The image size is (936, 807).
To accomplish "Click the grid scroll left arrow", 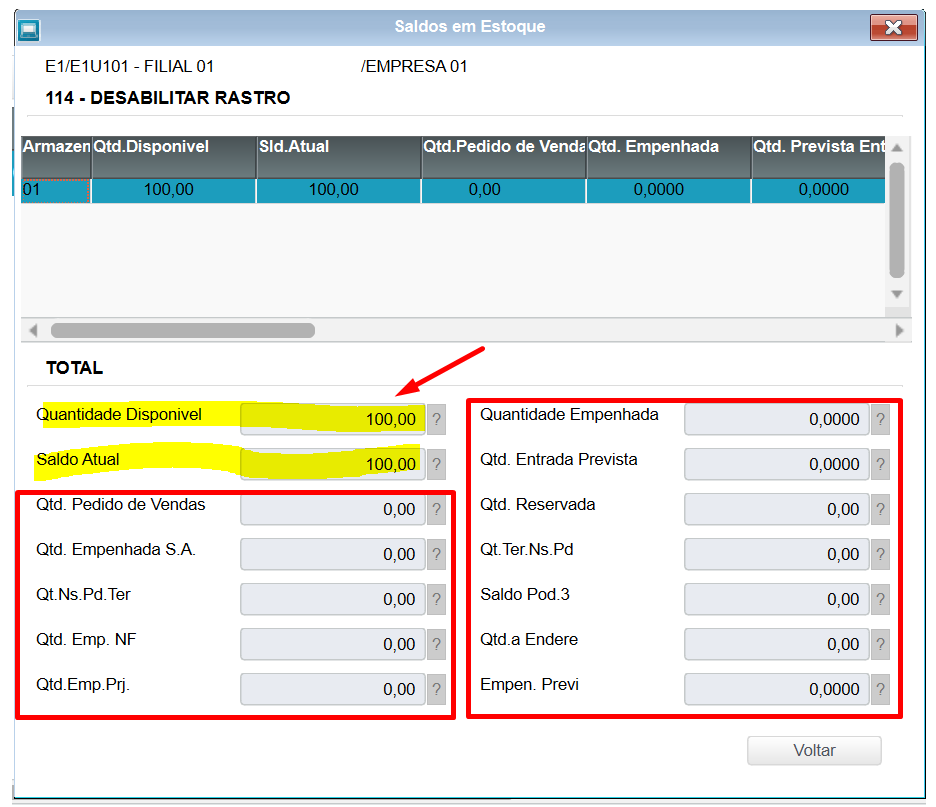I will tap(33, 330).
